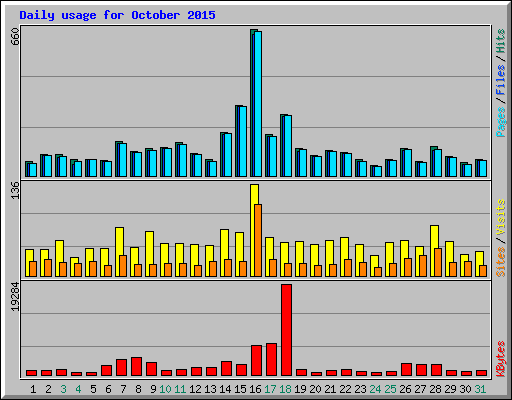Click day label '11' on the axis
The height and width of the screenshot is (400, 512).
click(x=180, y=389)
